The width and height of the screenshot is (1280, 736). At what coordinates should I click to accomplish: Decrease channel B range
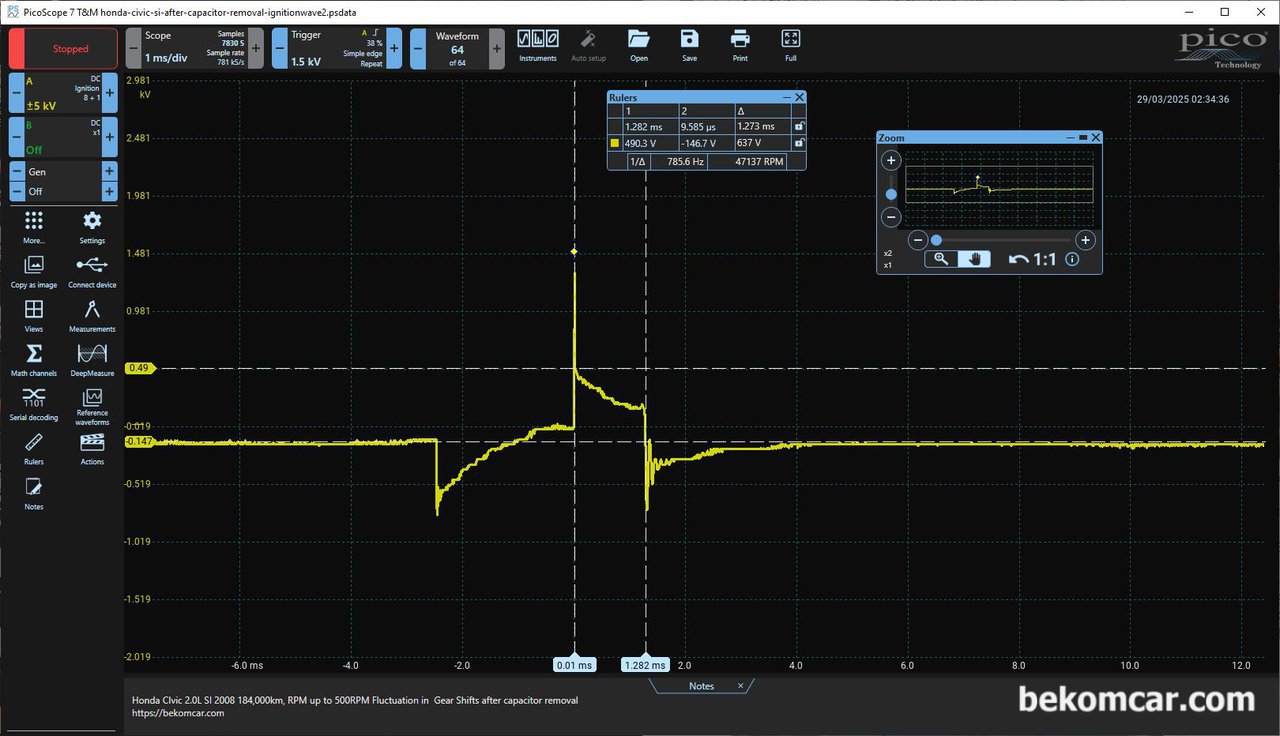pyautogui.click(x=17, y=136)
